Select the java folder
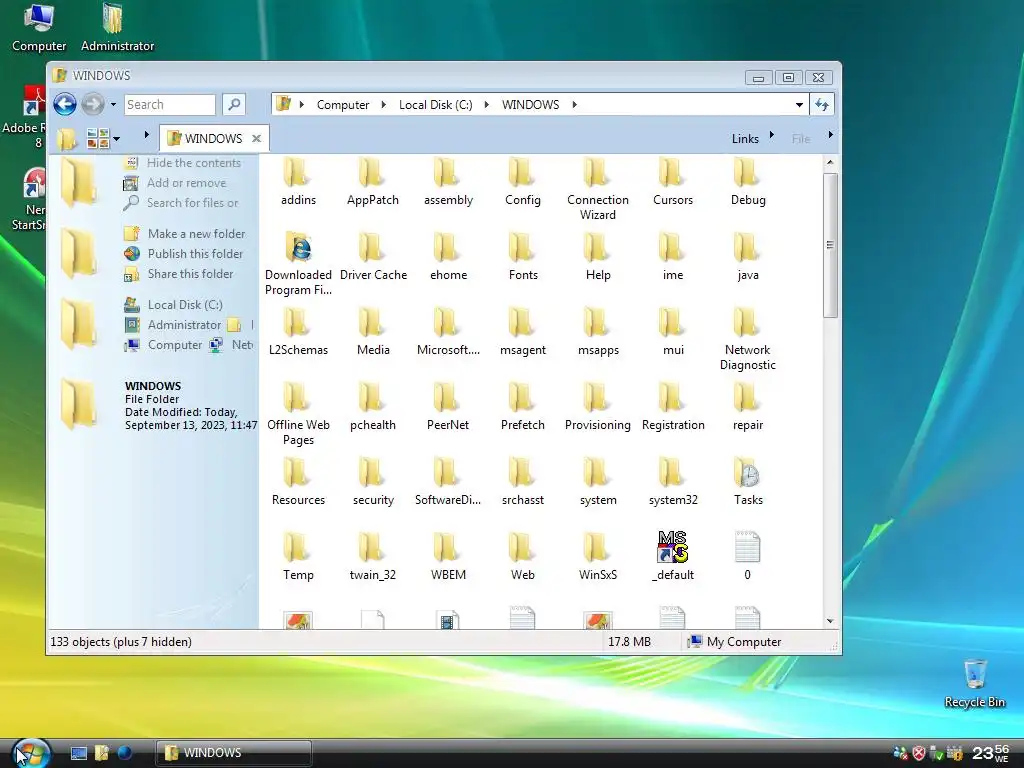 click(748, 257)
